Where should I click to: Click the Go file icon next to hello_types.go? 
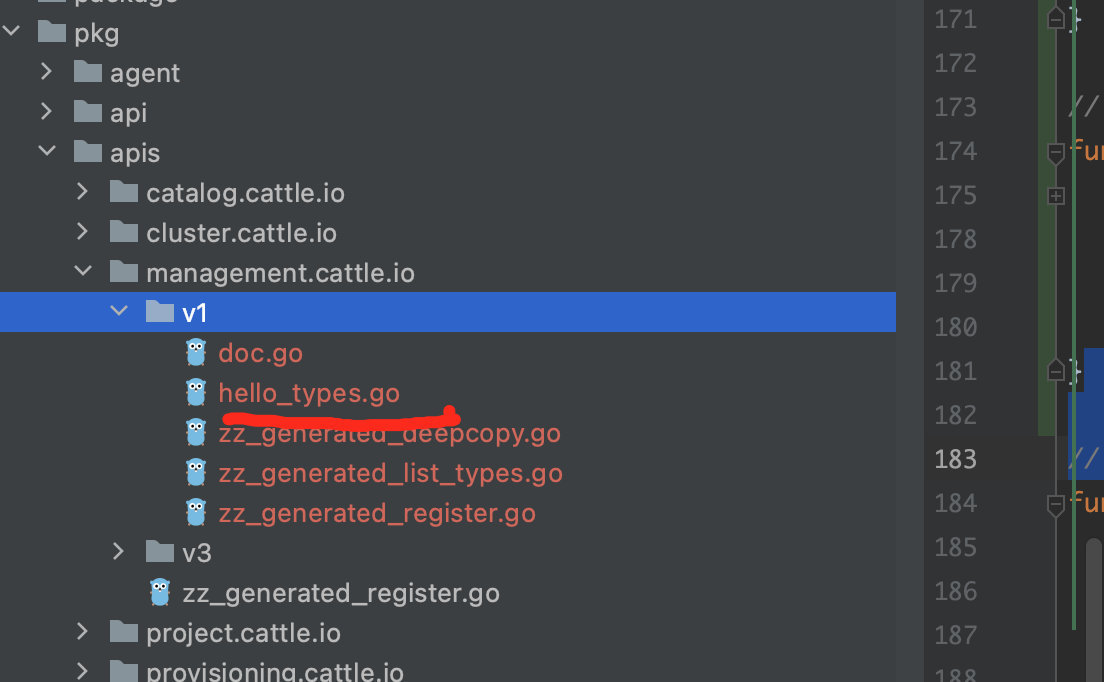click(196, 393)
